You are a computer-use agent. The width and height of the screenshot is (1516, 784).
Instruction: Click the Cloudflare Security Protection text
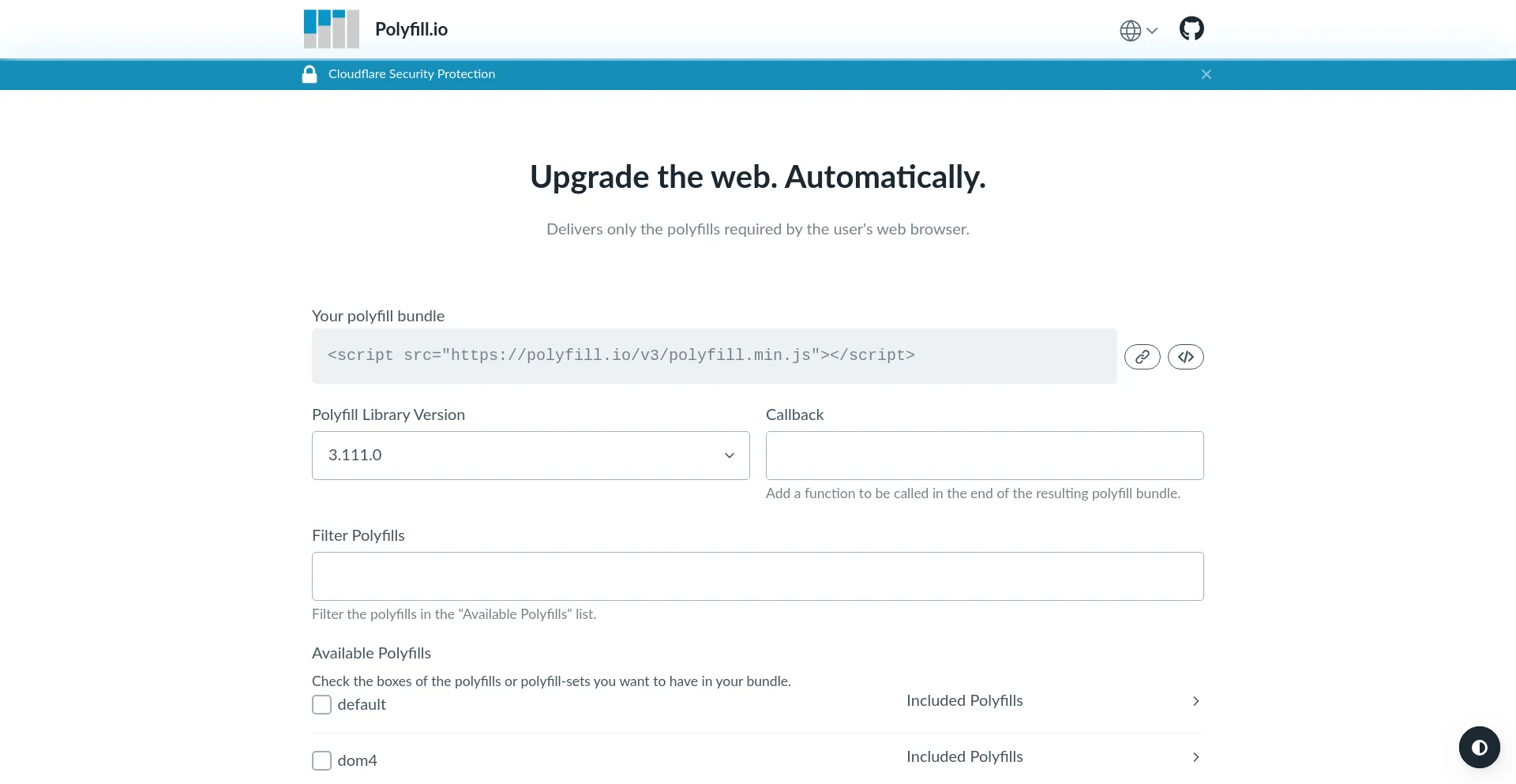click(411, 74)
